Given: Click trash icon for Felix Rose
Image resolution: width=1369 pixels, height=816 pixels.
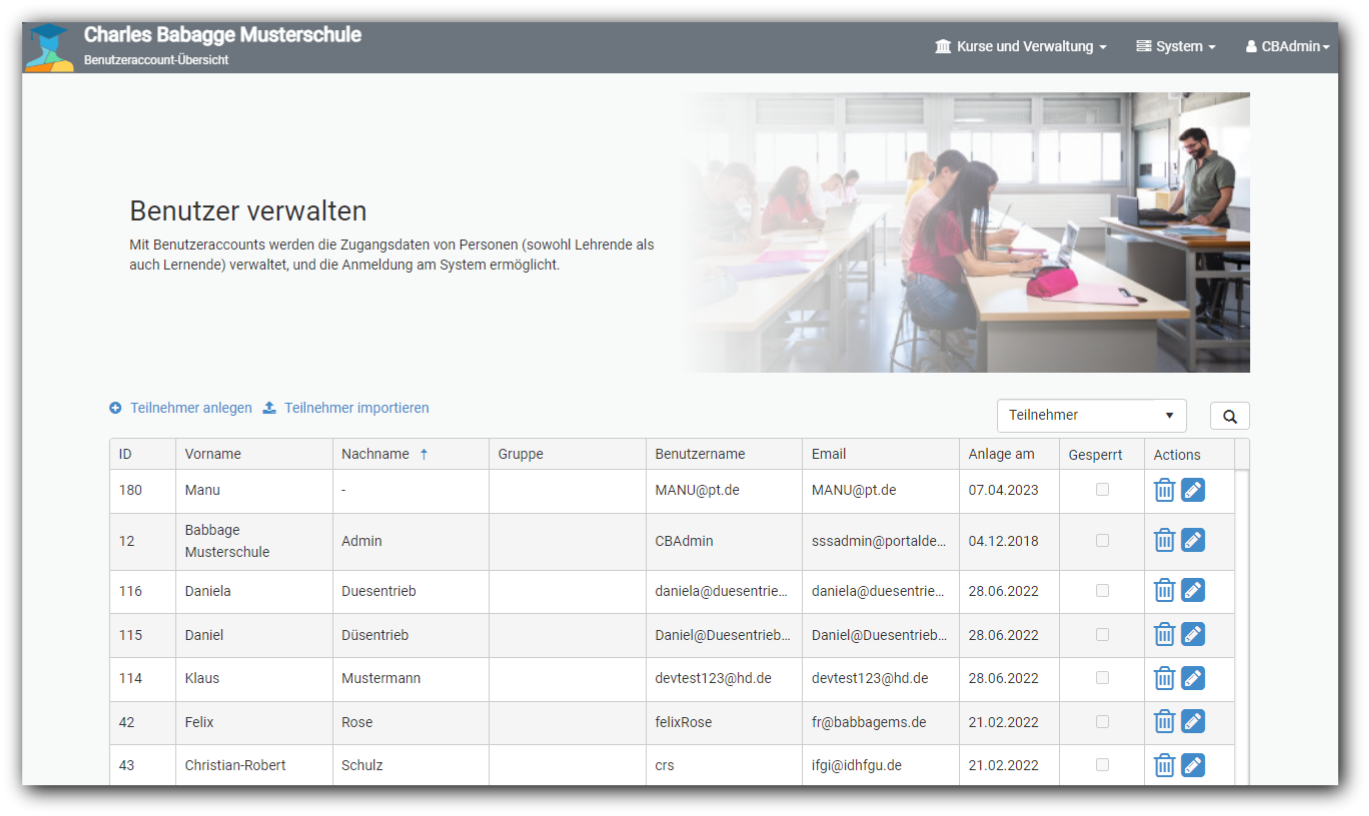Looking at the screenshot, I should (x=1164, y=721).
